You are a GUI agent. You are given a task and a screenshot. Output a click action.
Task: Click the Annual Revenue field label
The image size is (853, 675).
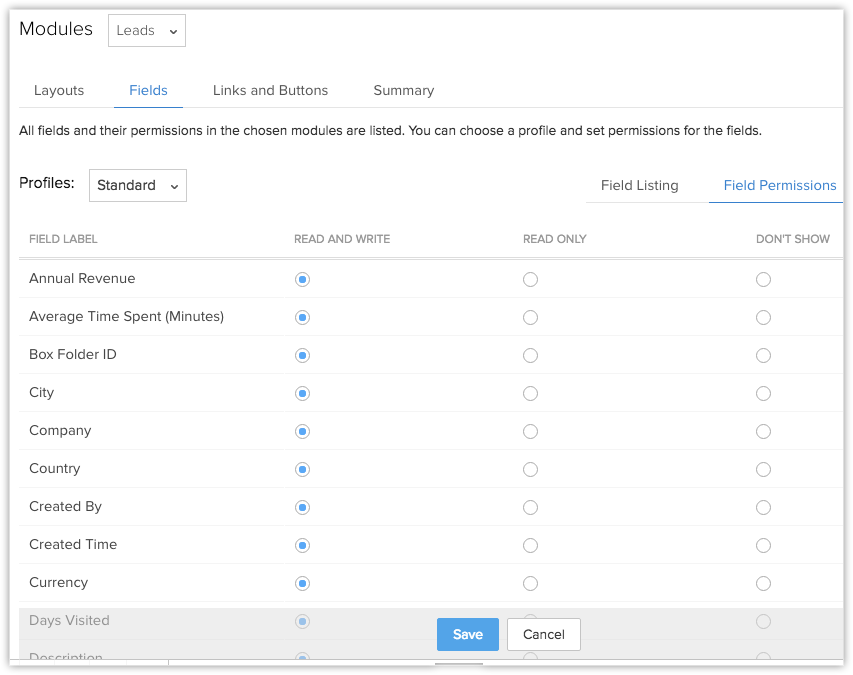pyautogui.click(x=82, y=279)
